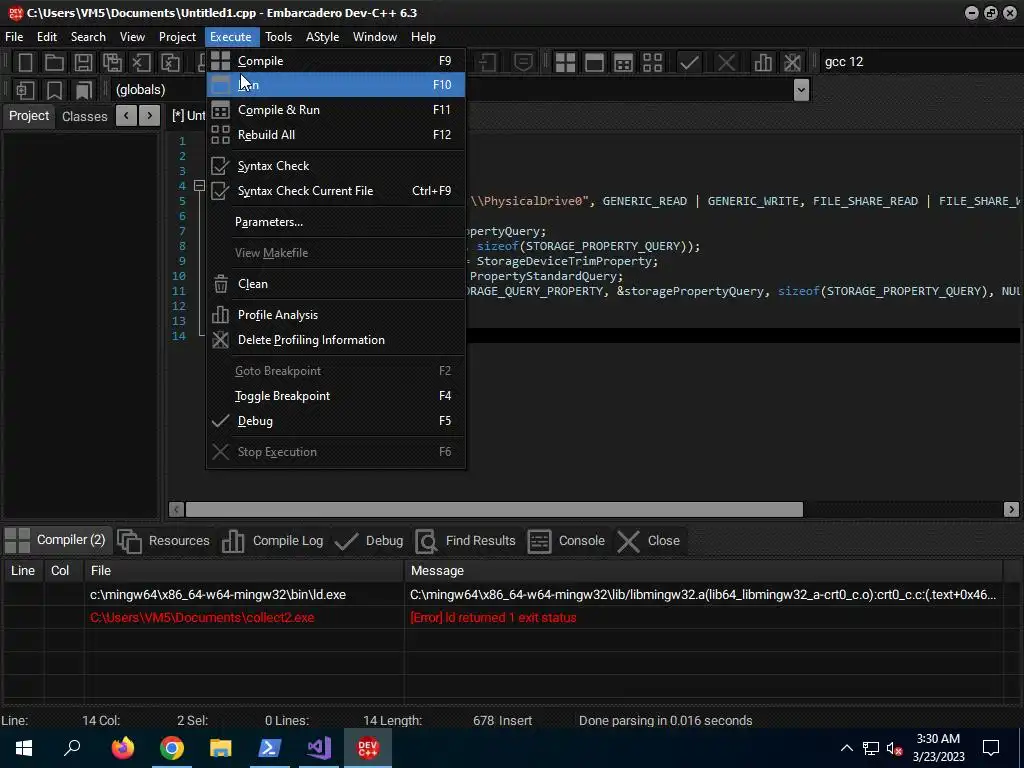Choose Run F10 in the Execute menu
1024x768 pixels.
point(336,85)
